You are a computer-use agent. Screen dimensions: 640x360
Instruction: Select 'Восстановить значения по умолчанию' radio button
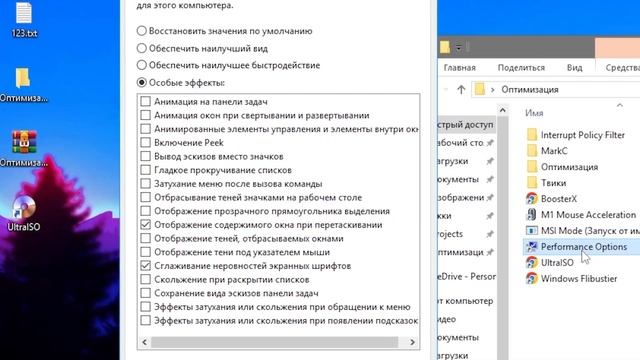click(142, 31)
